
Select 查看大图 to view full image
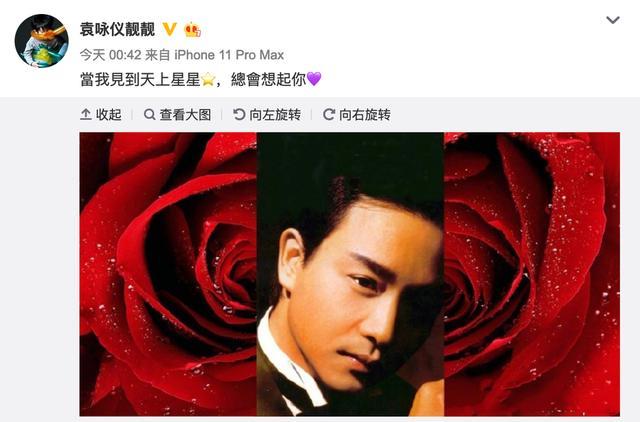(185, 115)
